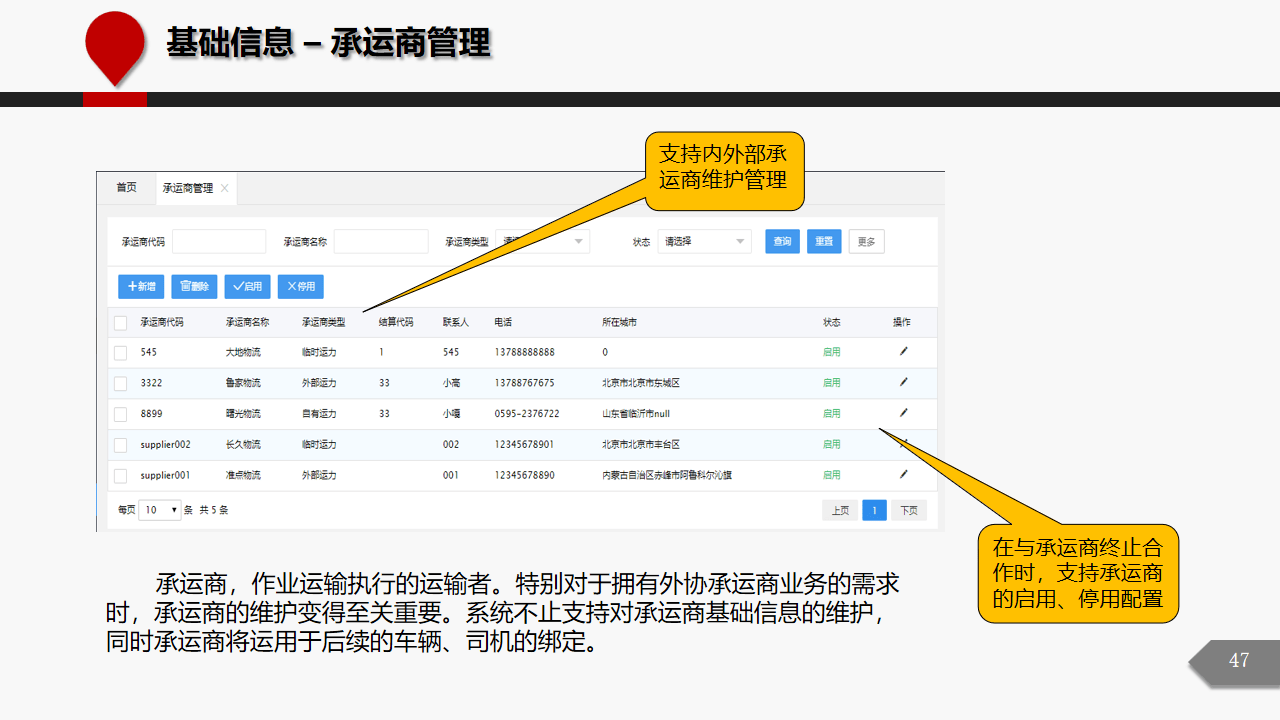Focus the 承运商名称 search input
The image size is (1280, 720).
pos(381,241)
